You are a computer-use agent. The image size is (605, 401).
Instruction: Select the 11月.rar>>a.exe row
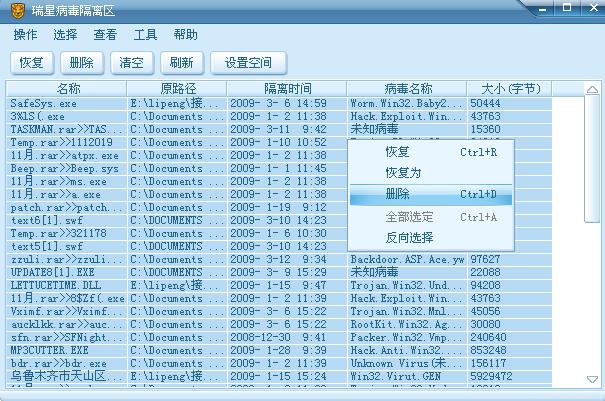279,195
